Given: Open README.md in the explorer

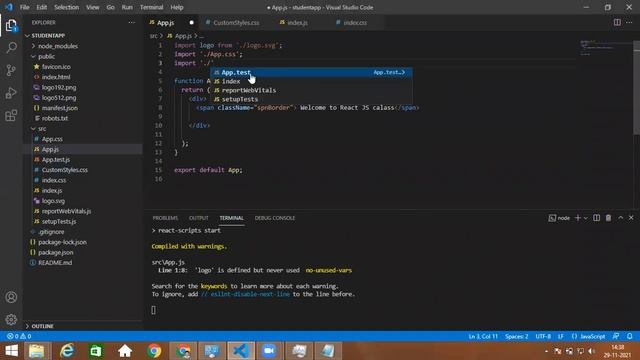Looking at the screenshot, I should pyautogui.click(x=55, y=262).
